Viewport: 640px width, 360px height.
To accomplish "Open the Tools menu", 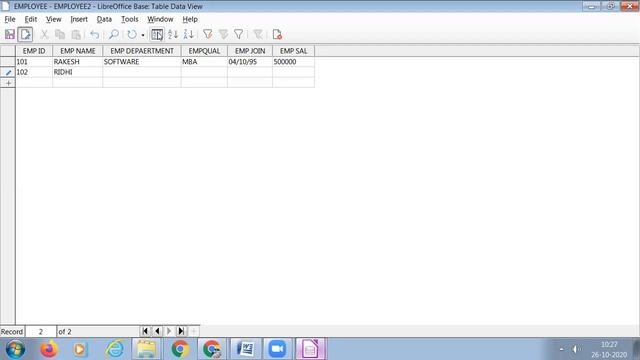I will 129,19.
